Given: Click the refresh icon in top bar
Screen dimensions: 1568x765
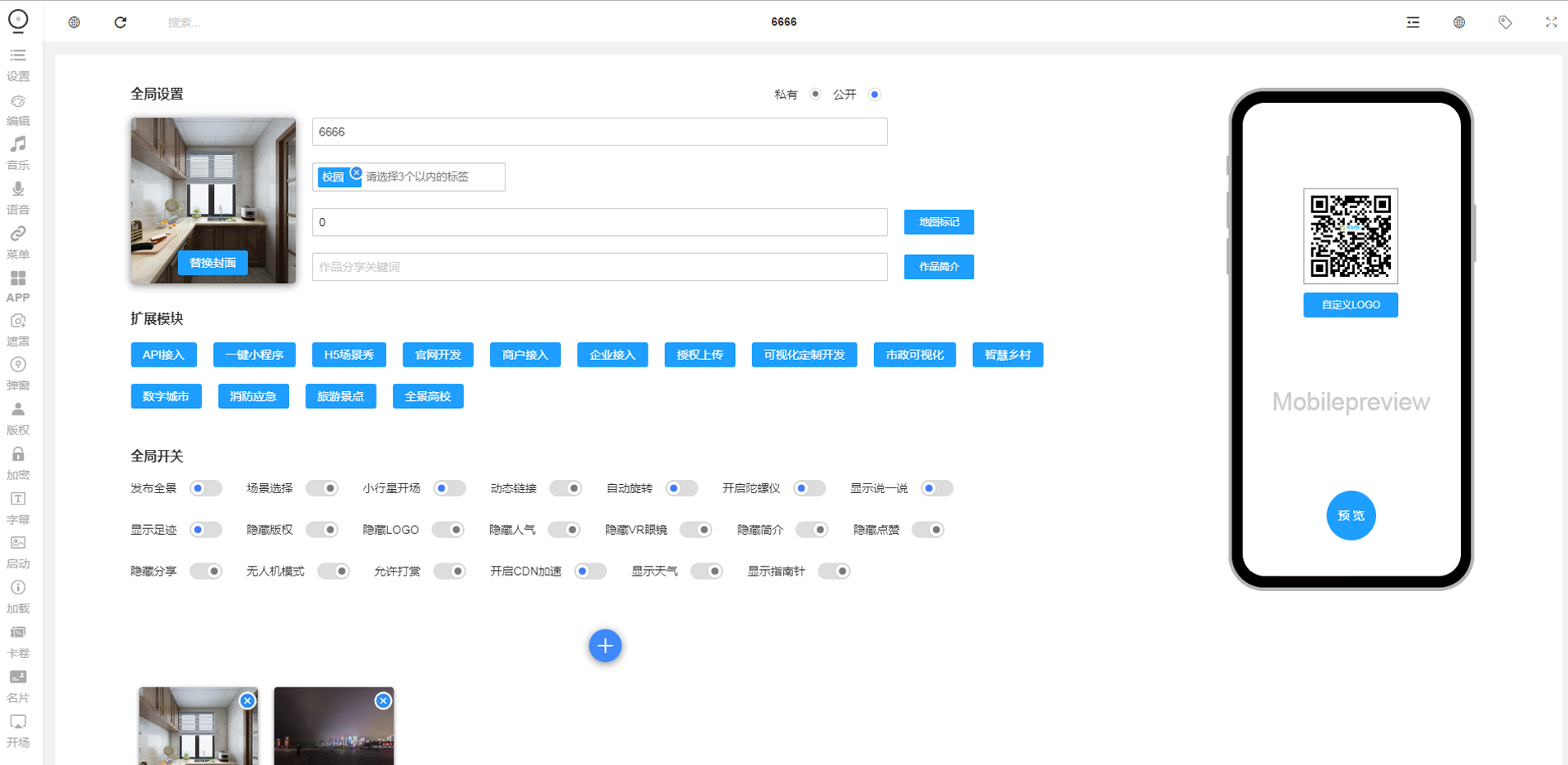Looking at the screenshot, I should click(120, 22).
